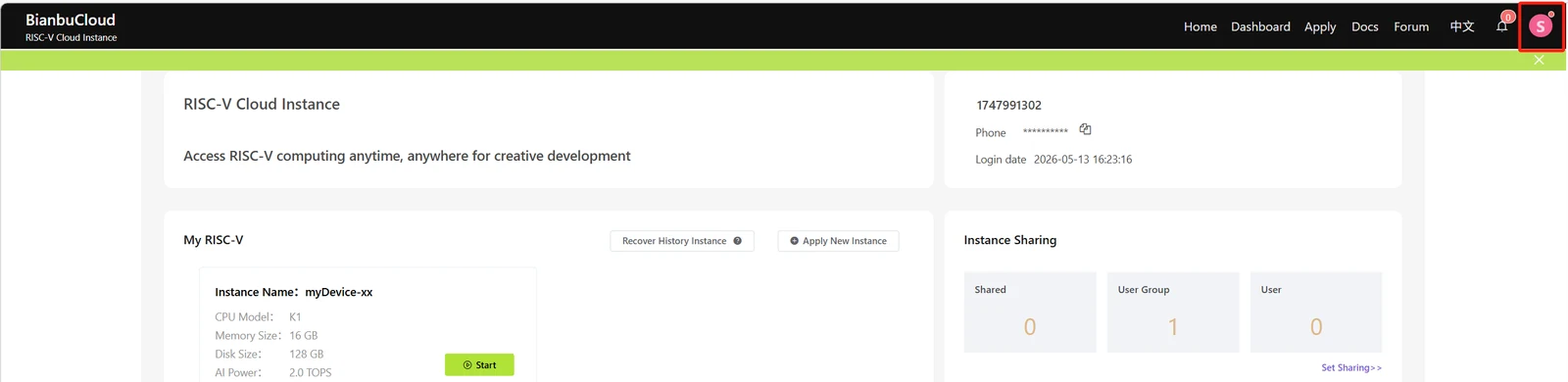Select the User count card
The height and width of the screenshot is (382, 1568).
1316,311
